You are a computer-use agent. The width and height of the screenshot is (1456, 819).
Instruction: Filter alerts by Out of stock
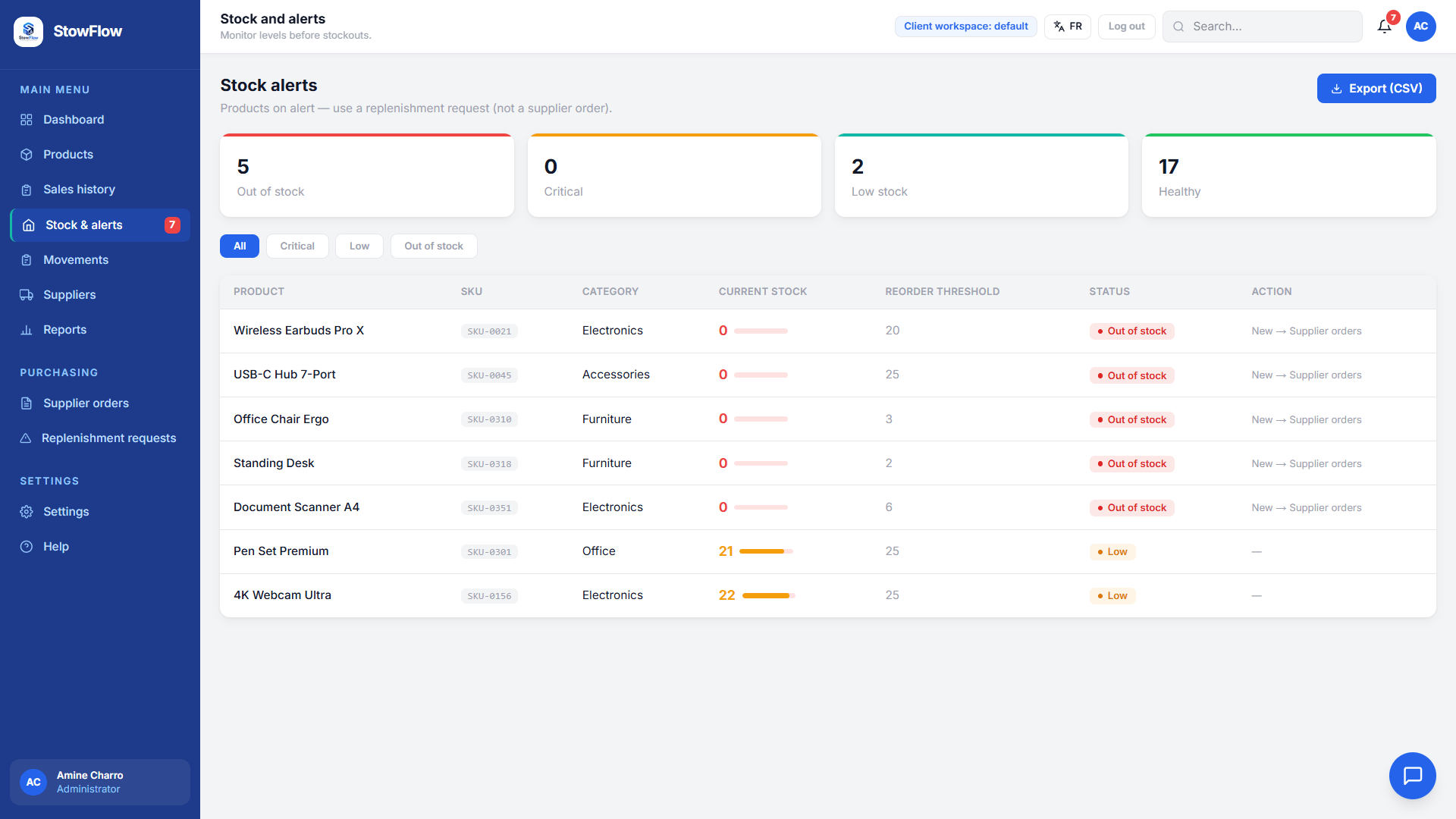tap(434, 246)
